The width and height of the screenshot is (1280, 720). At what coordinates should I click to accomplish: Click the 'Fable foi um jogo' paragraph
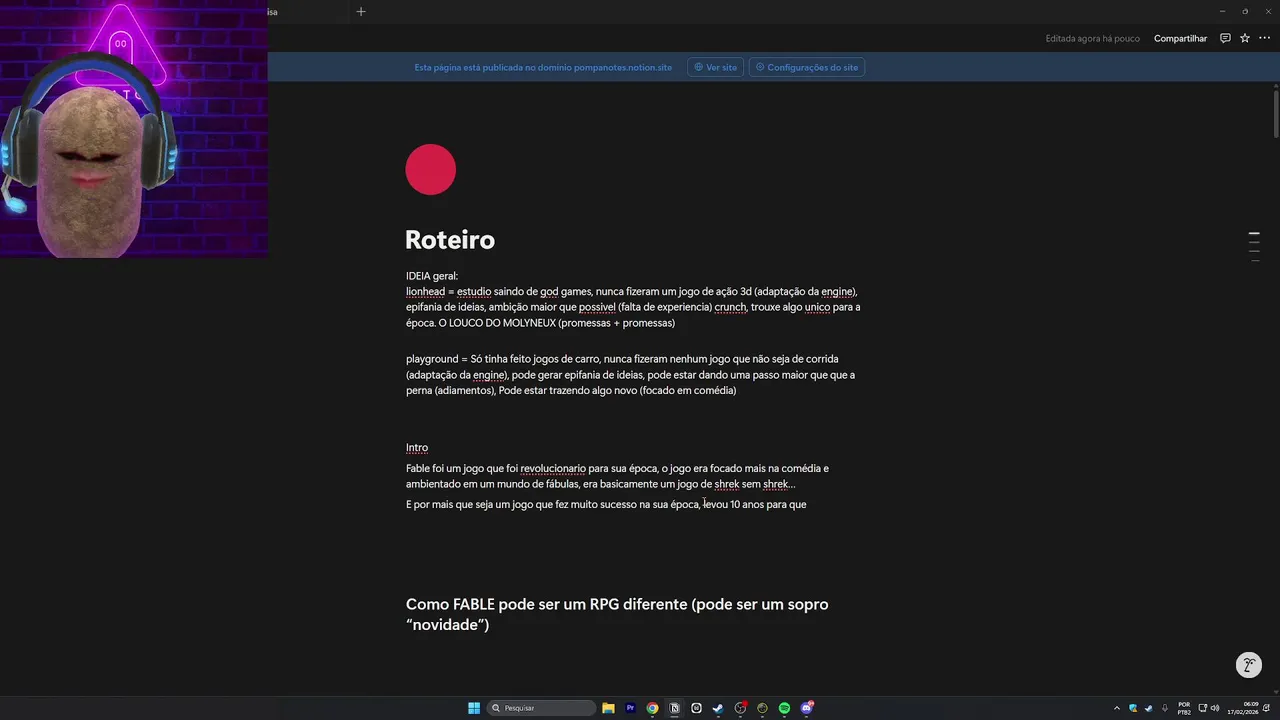(x=618, y=476)
